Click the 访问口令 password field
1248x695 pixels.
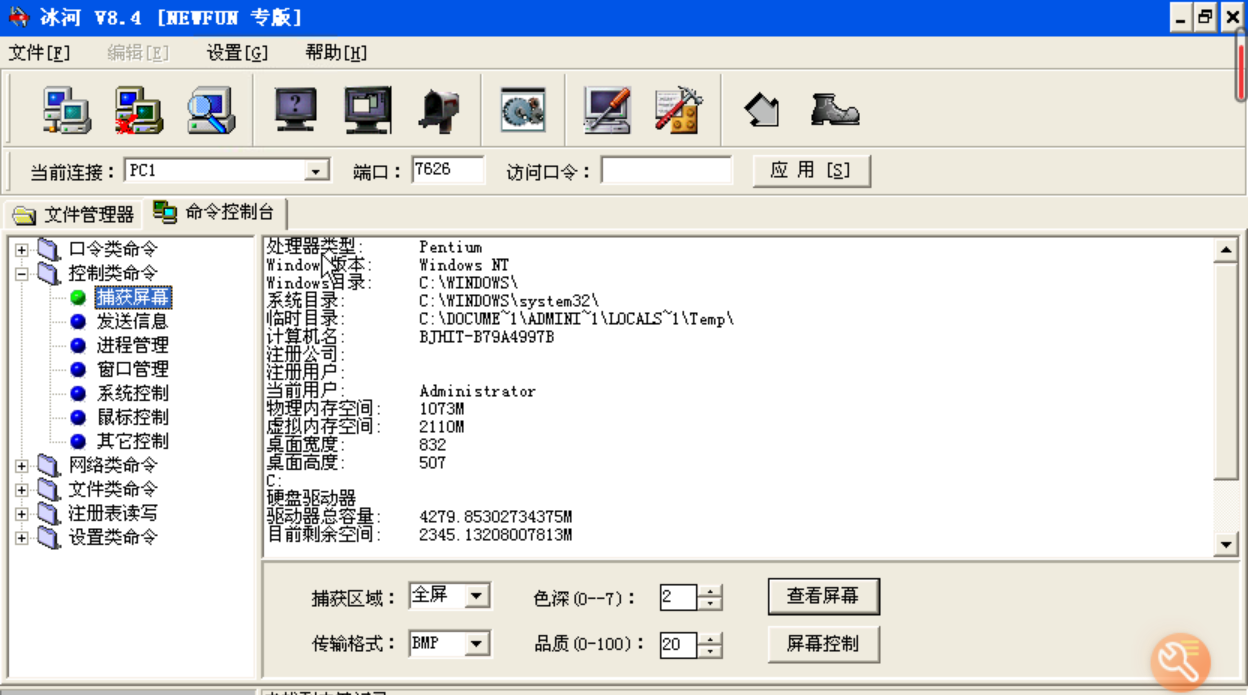(x=666, y=170)
